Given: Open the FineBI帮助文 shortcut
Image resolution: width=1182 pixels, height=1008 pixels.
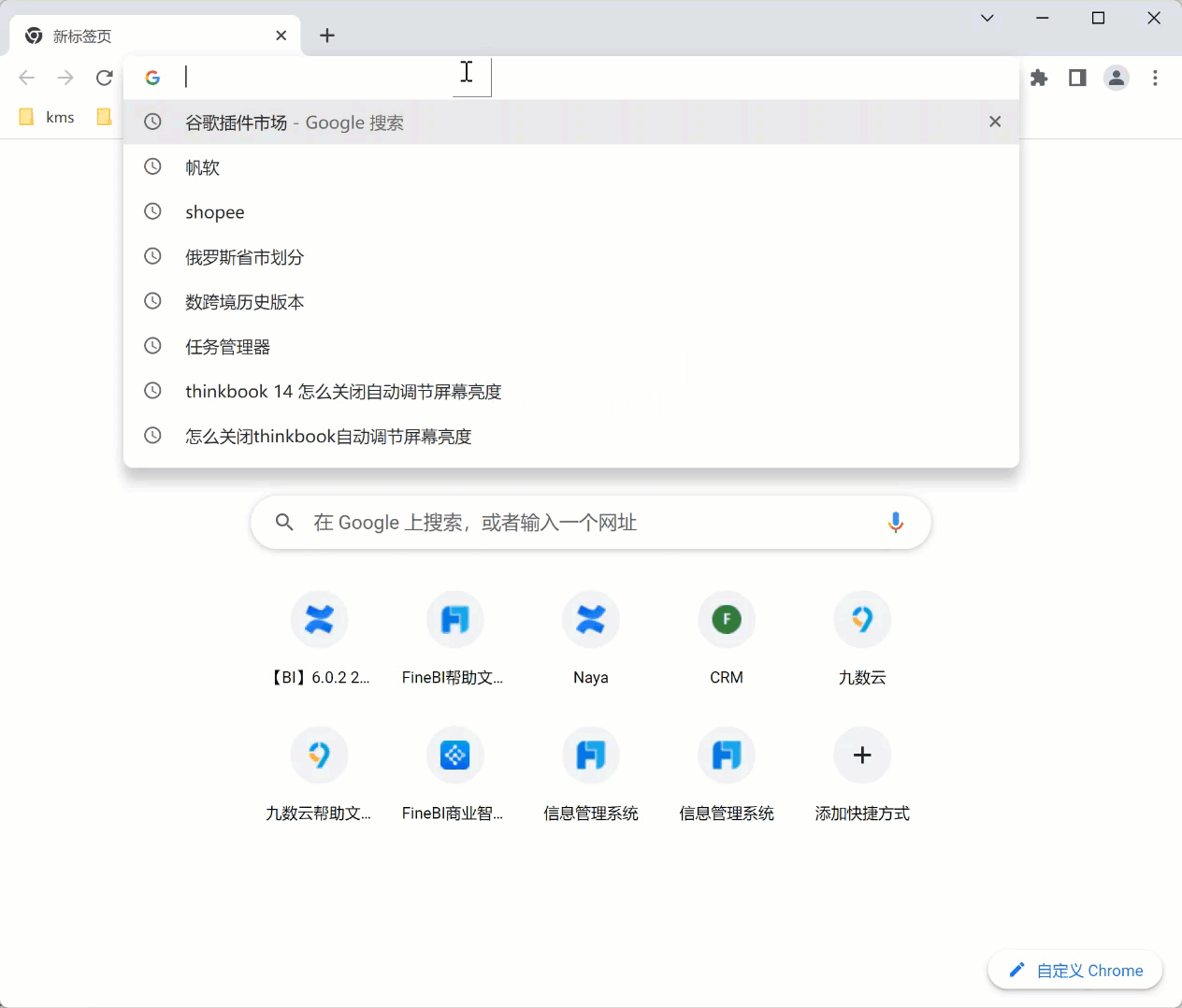Looking at the screenshot, I should tap(454, 640).
